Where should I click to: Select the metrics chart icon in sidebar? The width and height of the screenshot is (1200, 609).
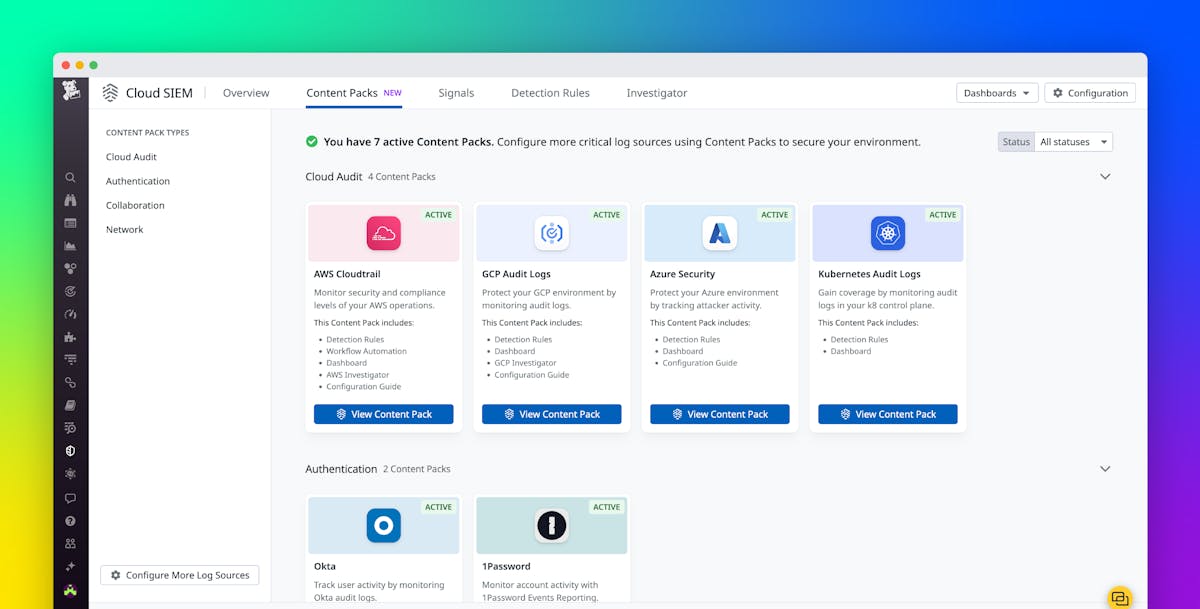tap(70, 246)
